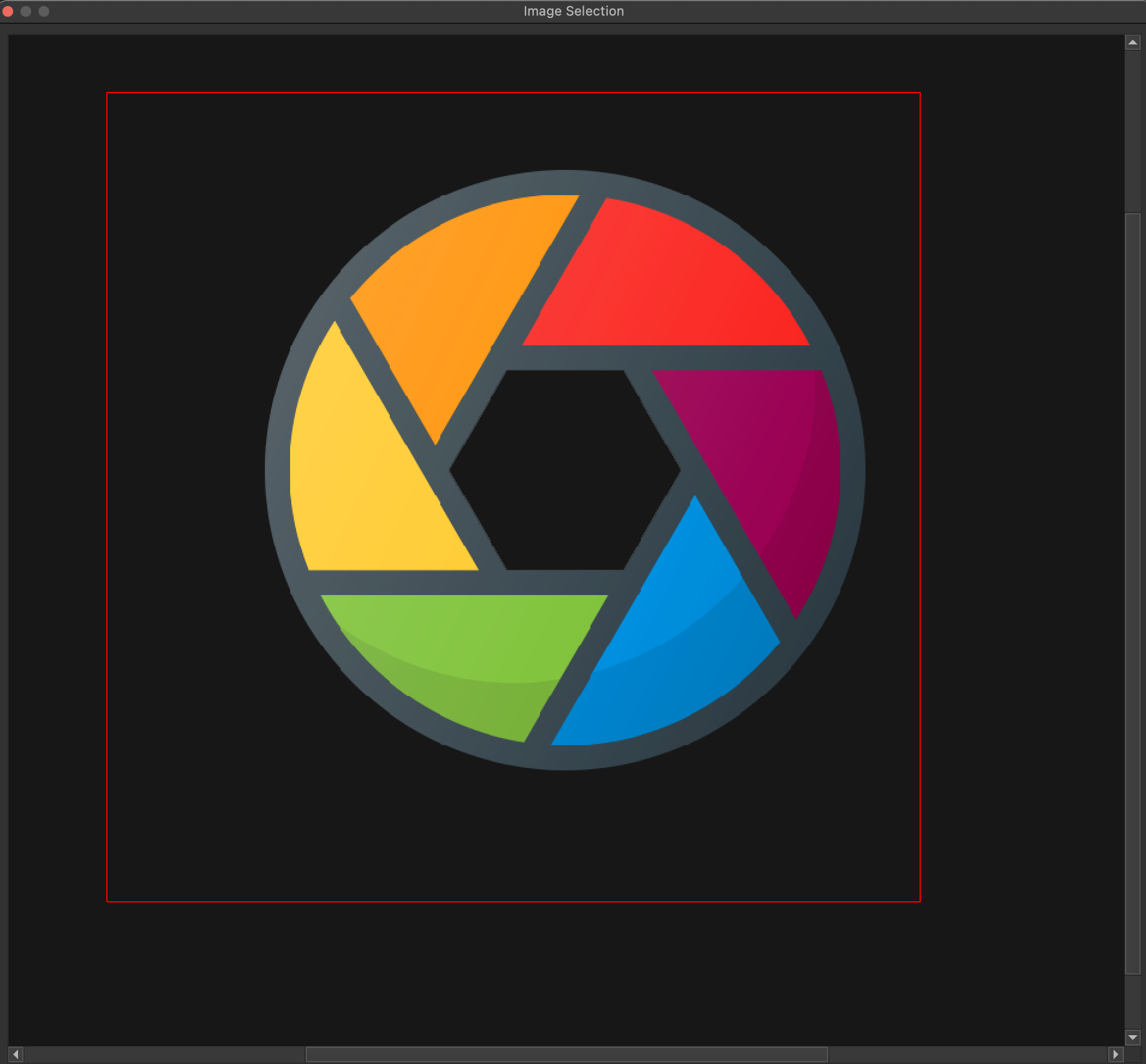The height and width of the screenshot is (1064, 1146).
Task: Click the aperture logo image in the selection
Action: pyautogui.click(x=565, y=470)
